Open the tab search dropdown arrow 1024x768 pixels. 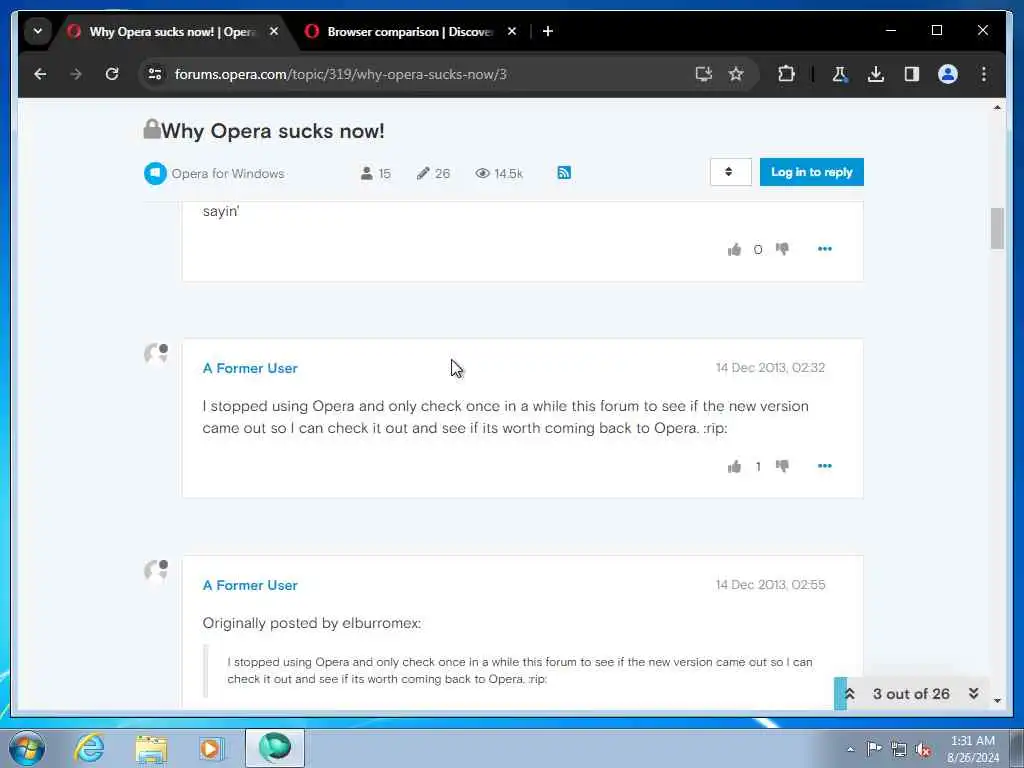38,31
